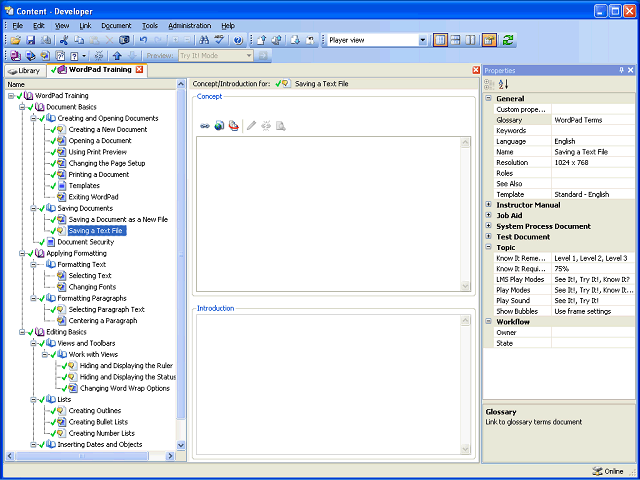Toggle categorized view in Properties panel
The height and width of the screenshot is (480, 640).
point(489,84)
